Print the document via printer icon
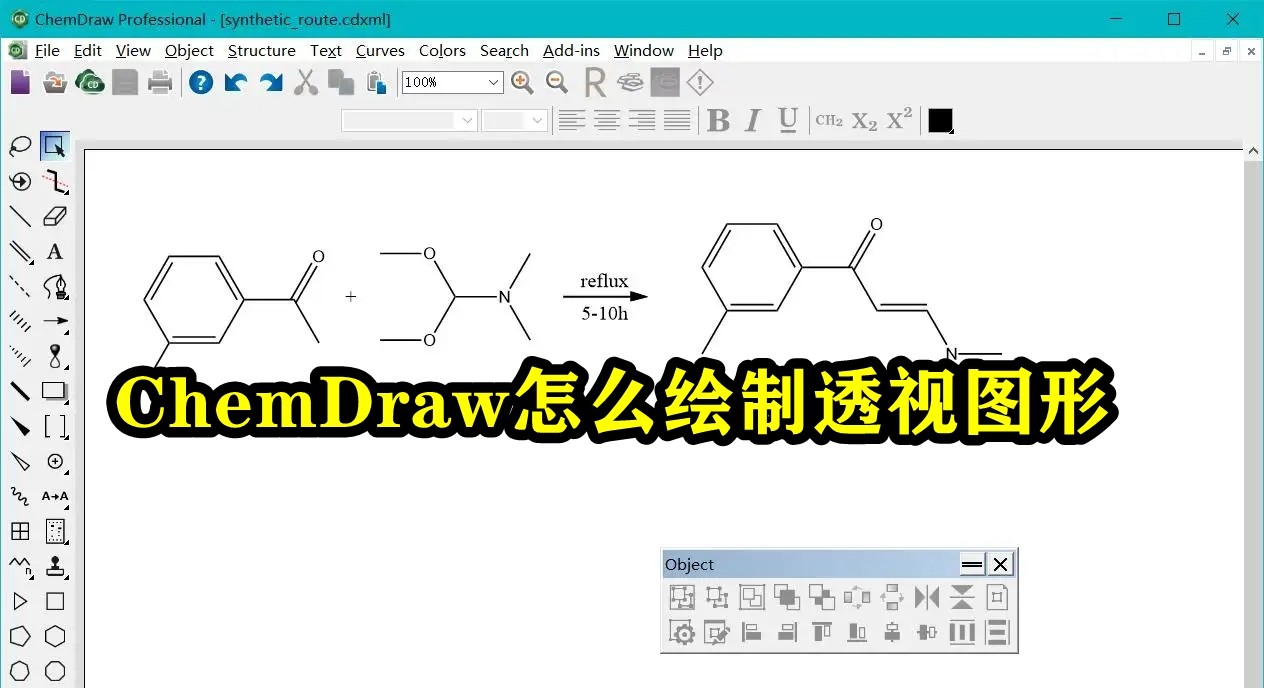 coord(160,82)
